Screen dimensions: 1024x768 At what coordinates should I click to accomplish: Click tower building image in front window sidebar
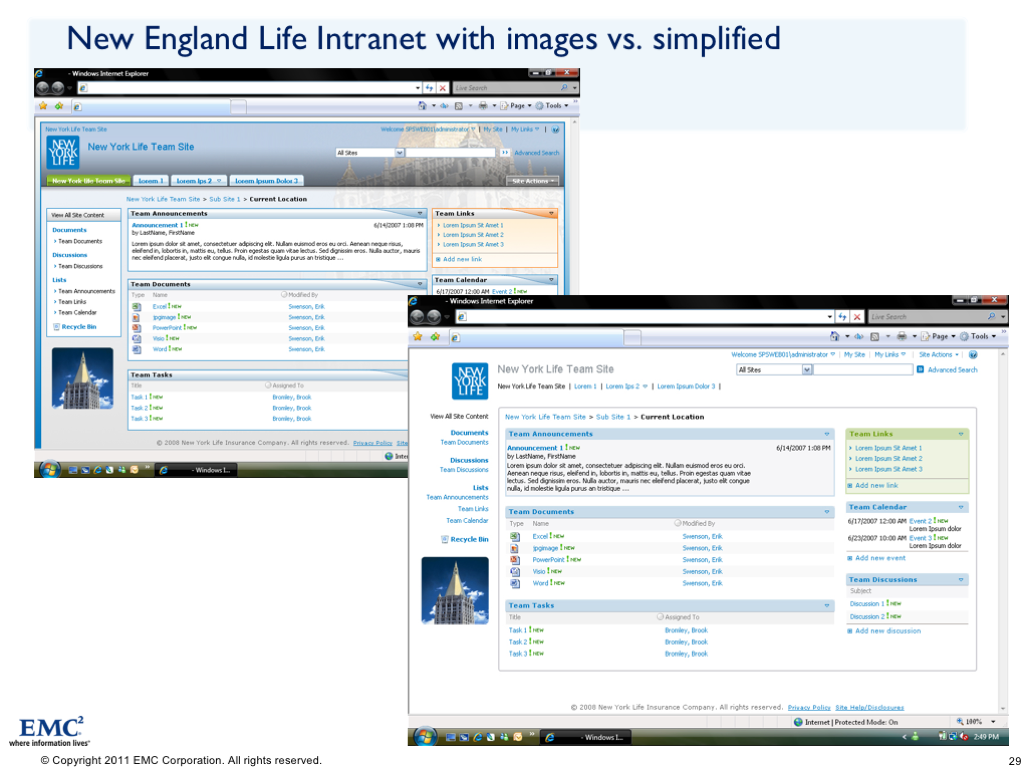(455, 590)
